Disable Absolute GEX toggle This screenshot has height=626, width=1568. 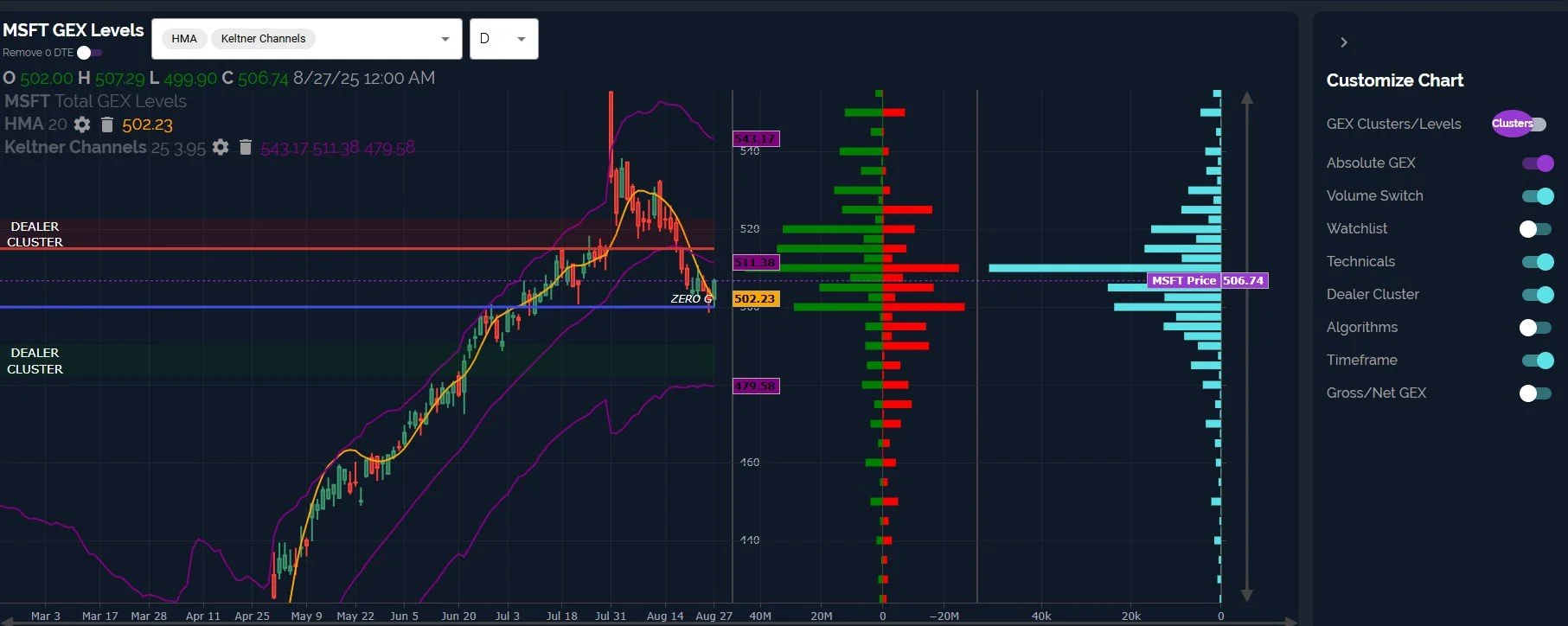[x=1538, y=163]
